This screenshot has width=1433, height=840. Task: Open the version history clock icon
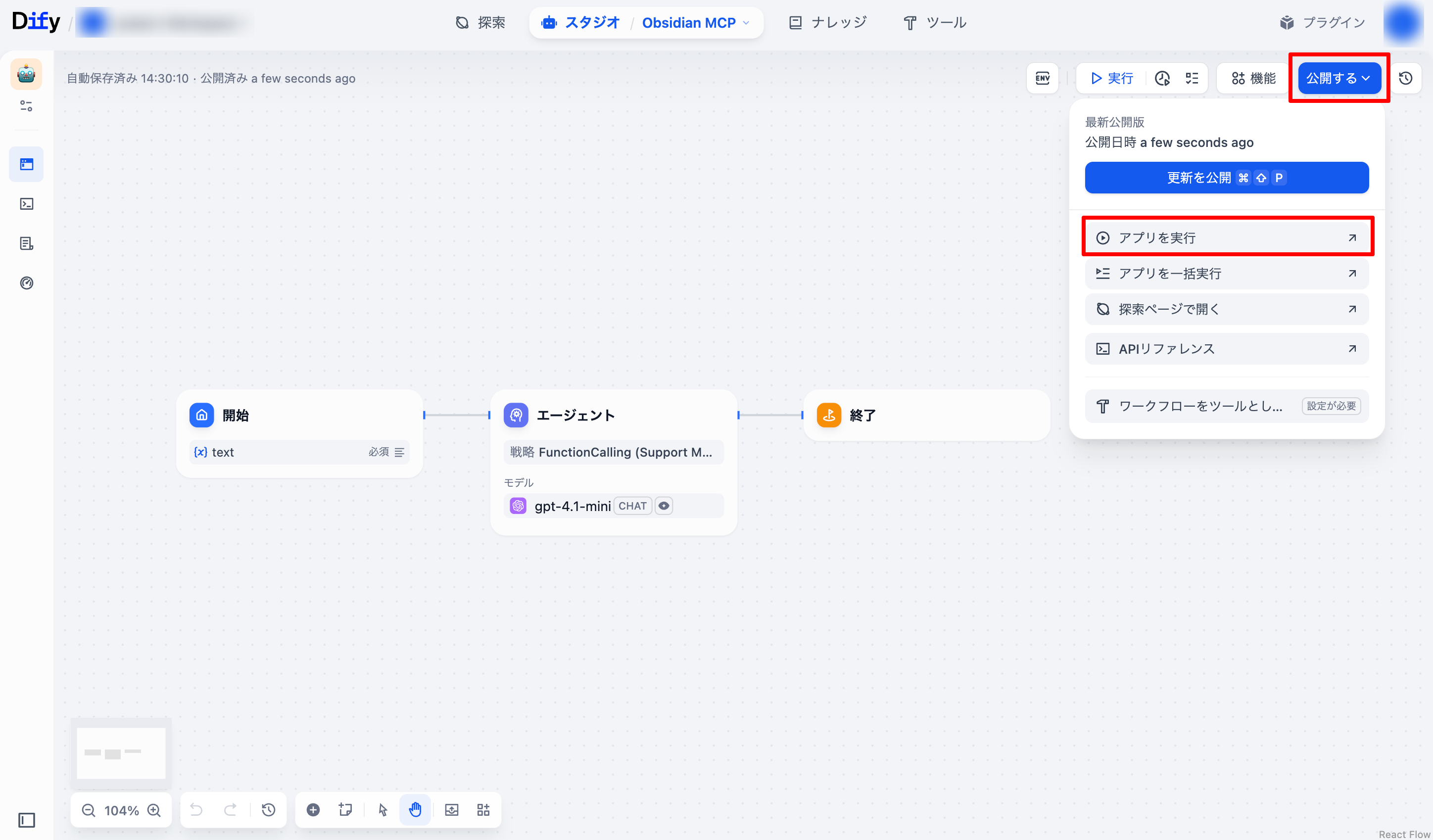pos(1406,78)
